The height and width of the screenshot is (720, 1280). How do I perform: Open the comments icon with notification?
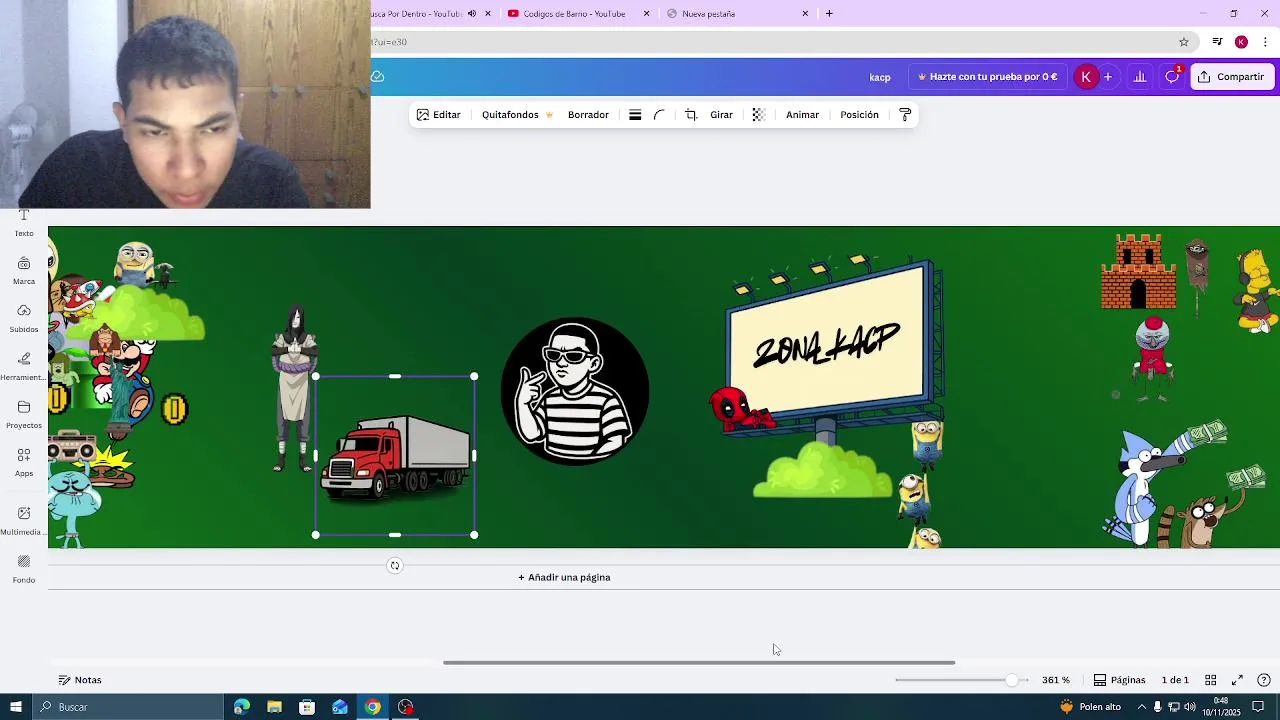[1172, 77]
